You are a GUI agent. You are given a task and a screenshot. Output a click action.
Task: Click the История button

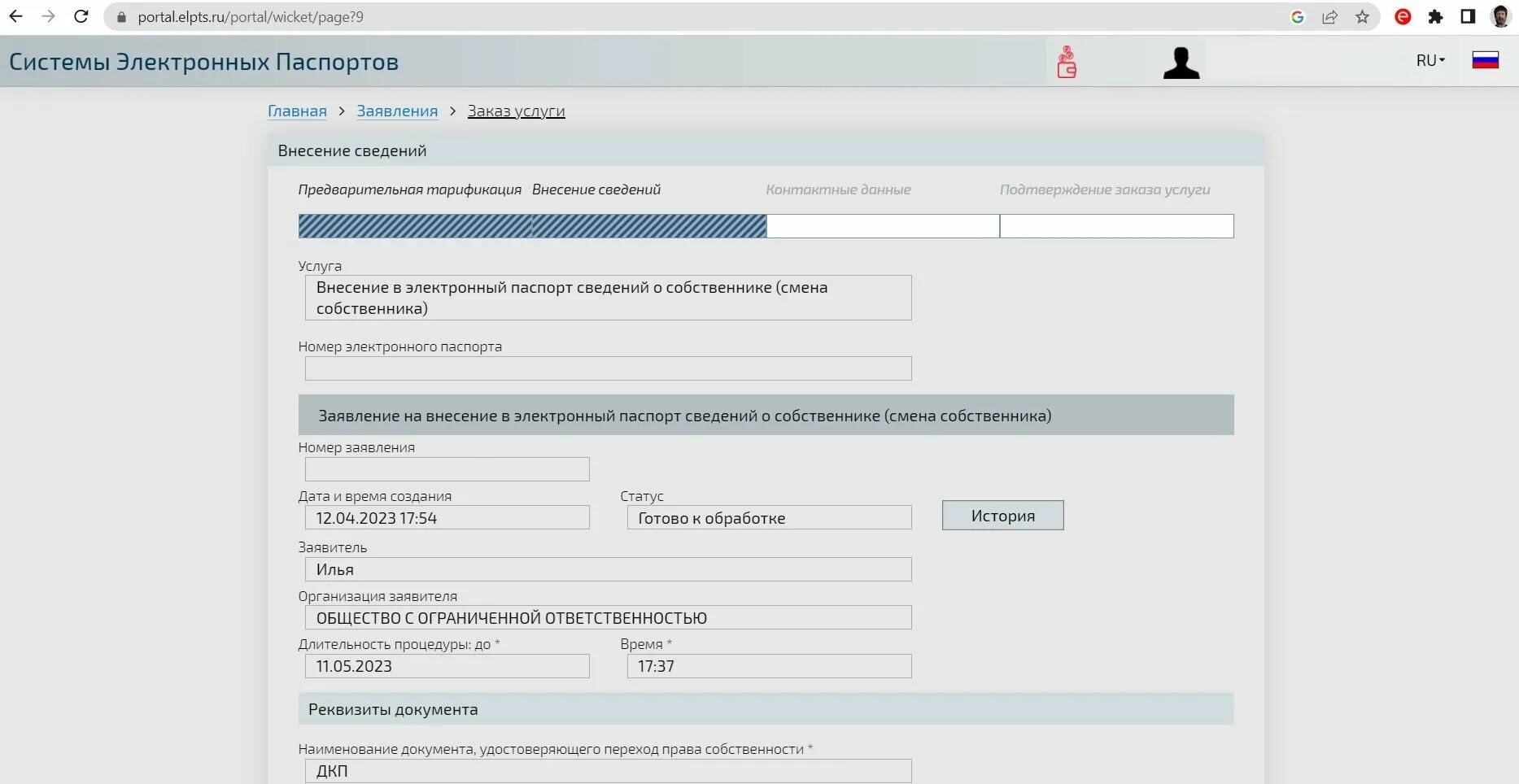(1002, 516)
